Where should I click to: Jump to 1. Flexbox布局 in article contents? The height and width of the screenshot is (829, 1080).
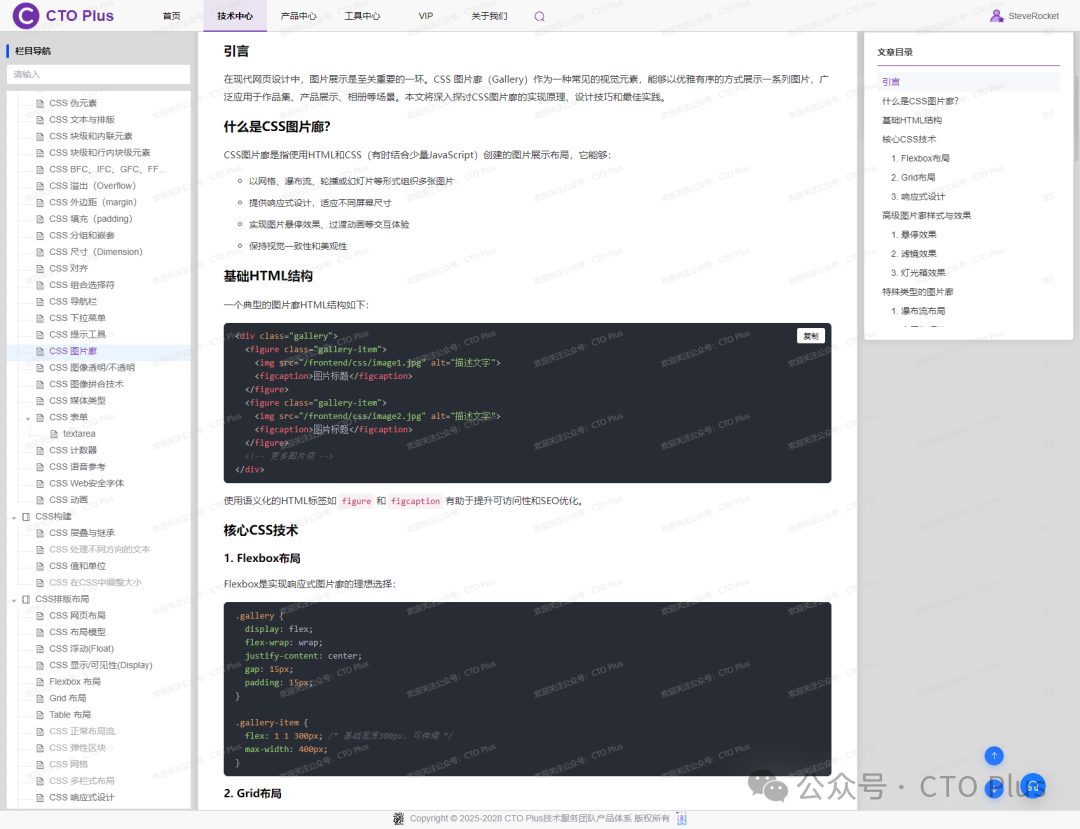[920, 158]
